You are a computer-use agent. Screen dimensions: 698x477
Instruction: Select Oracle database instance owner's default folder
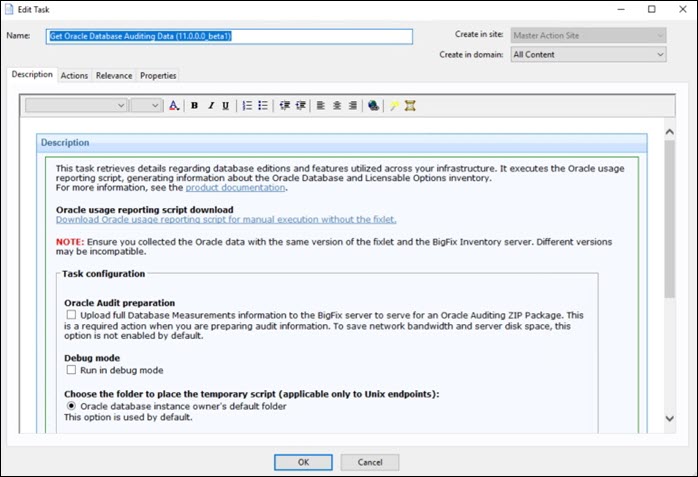point(71,406)
